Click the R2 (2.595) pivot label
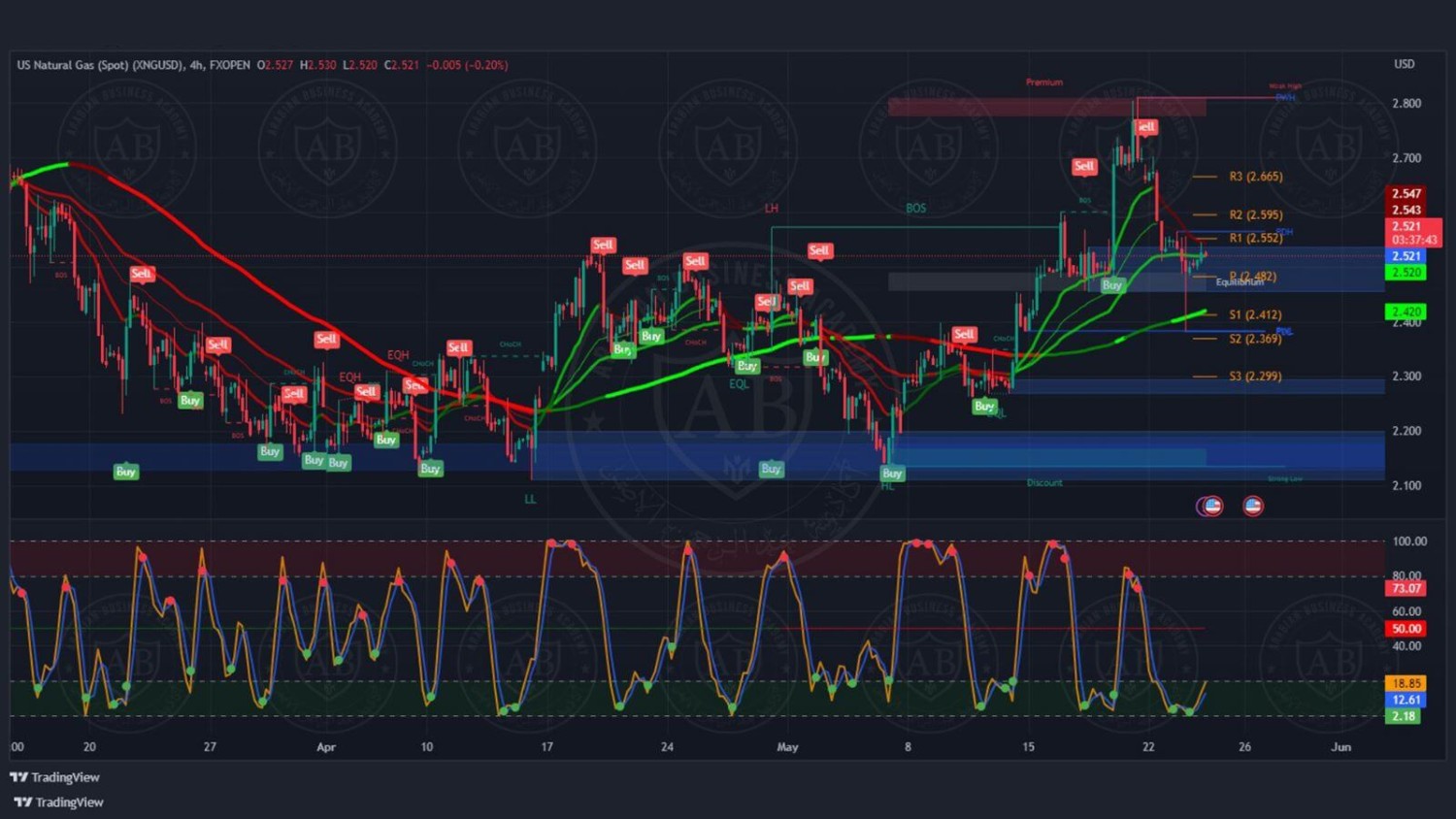Screen dimensions: 1456x819 click(1256, 214)
